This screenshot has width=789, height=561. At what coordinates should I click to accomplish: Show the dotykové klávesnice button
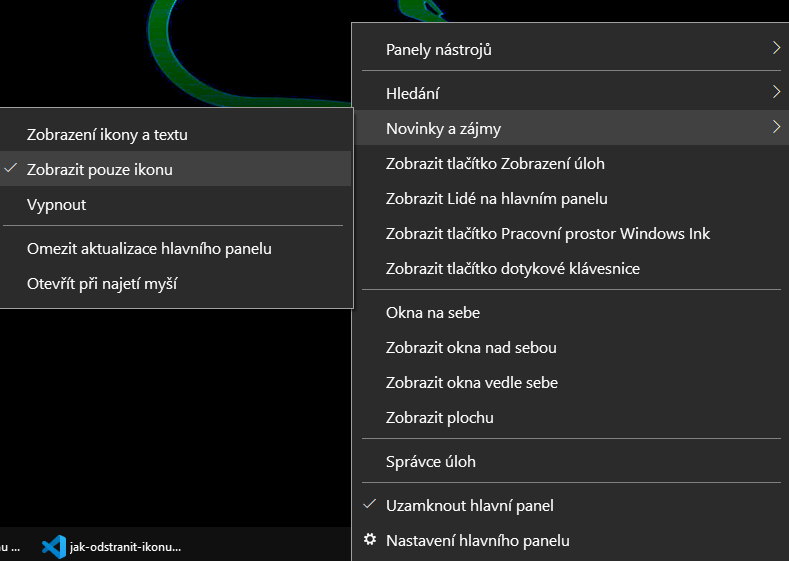(512, 268)
